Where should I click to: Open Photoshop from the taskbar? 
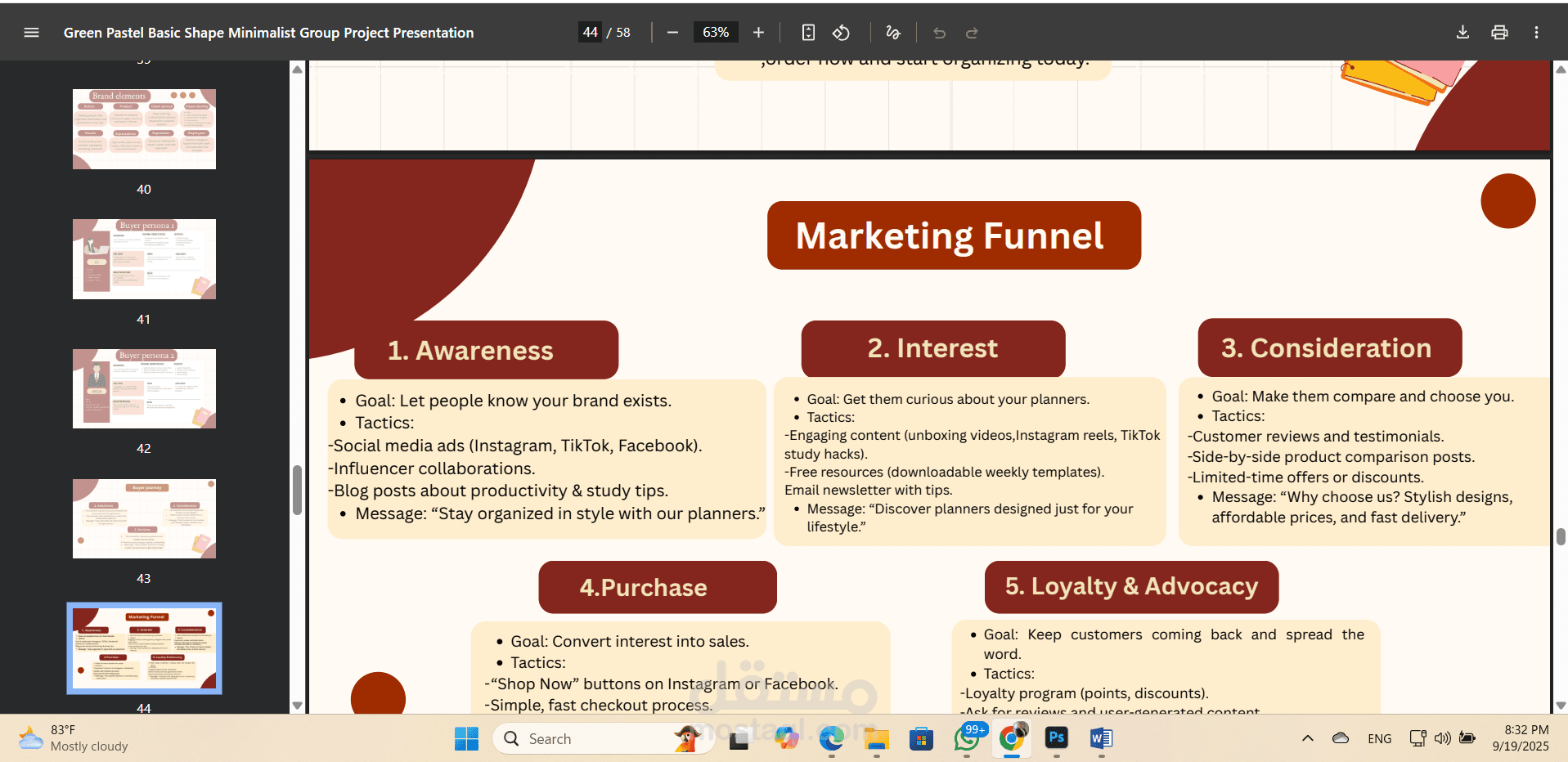pyautogui.click(x=1056, y=738)
